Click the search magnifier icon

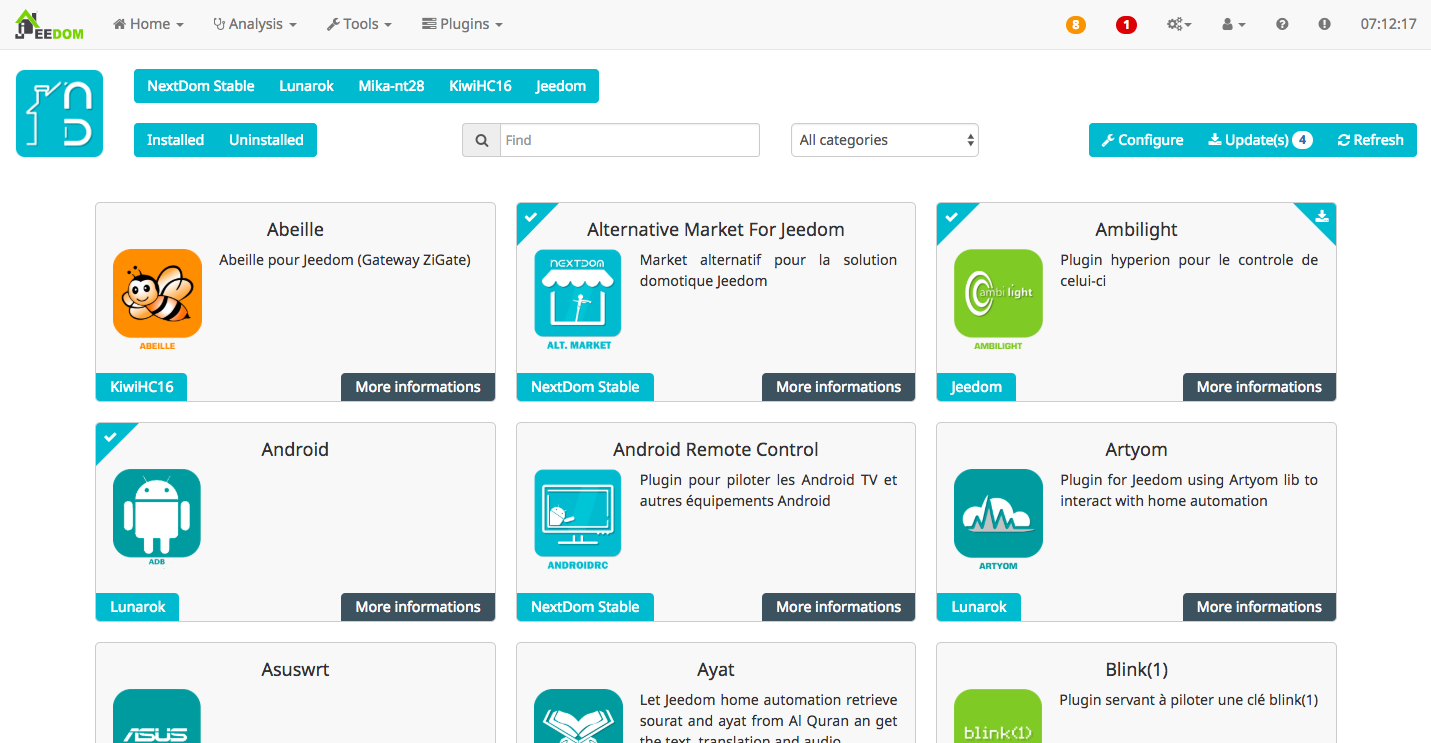(x=481, y=140)
